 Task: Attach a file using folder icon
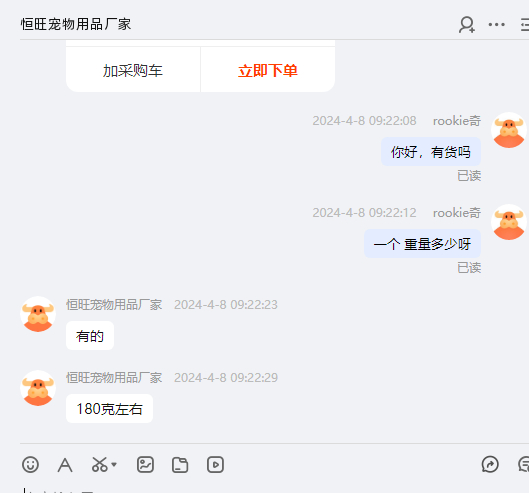pyautogui.click(x=180, y=465)
